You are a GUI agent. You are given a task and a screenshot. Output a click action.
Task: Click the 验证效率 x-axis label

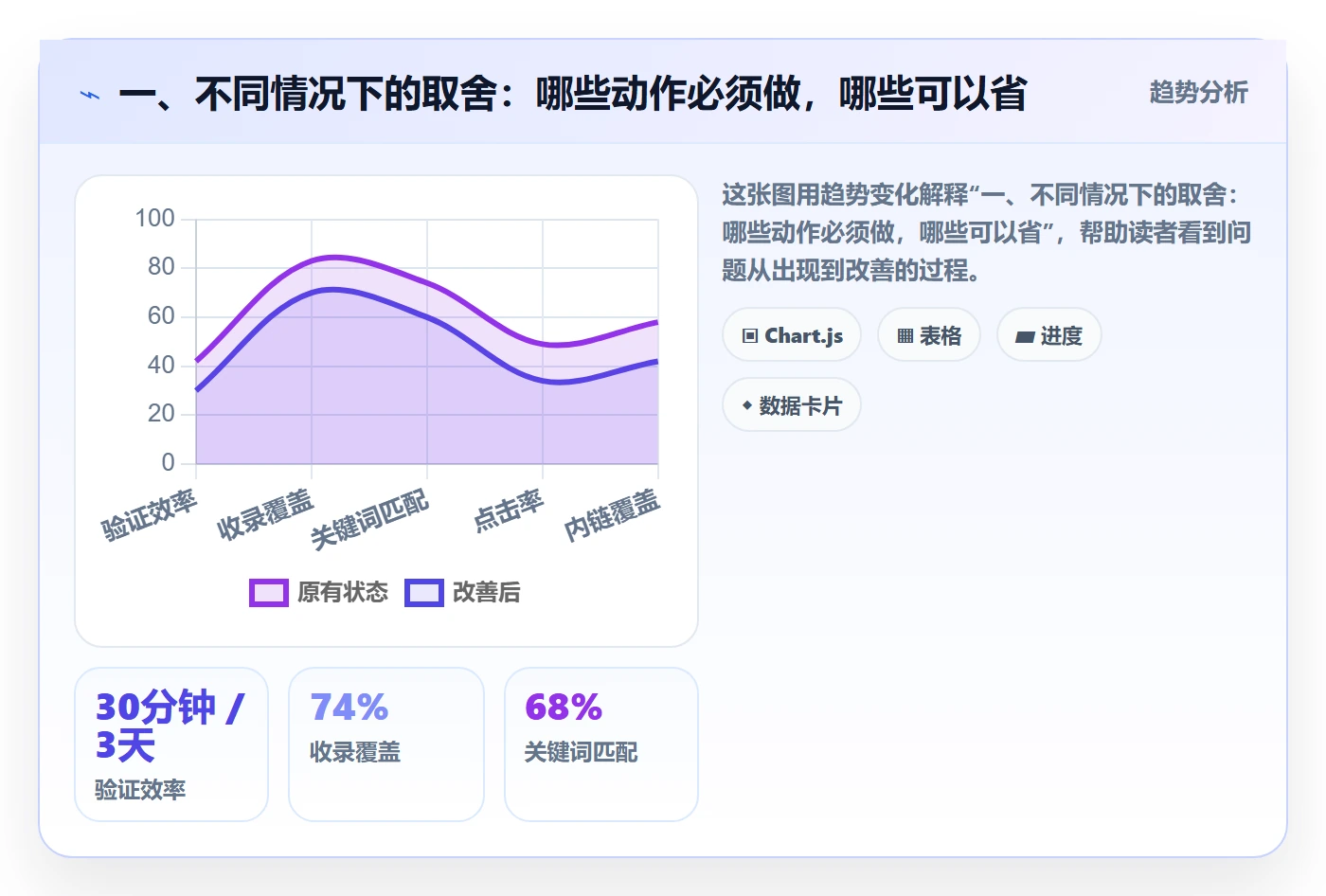[150, 515]
